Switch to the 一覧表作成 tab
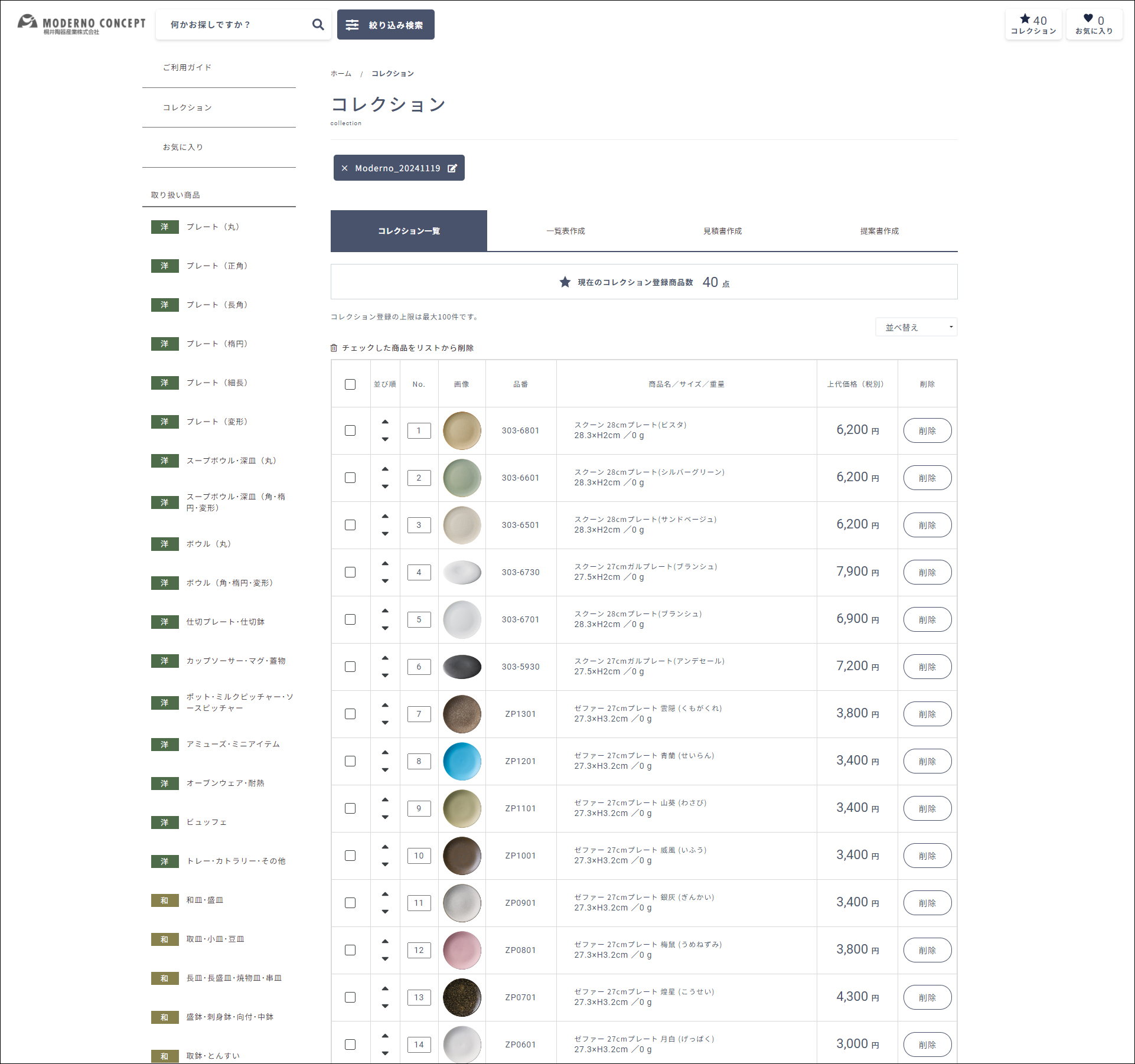The width and height of the screenshot is (1135, 1064). coord(565,231)
